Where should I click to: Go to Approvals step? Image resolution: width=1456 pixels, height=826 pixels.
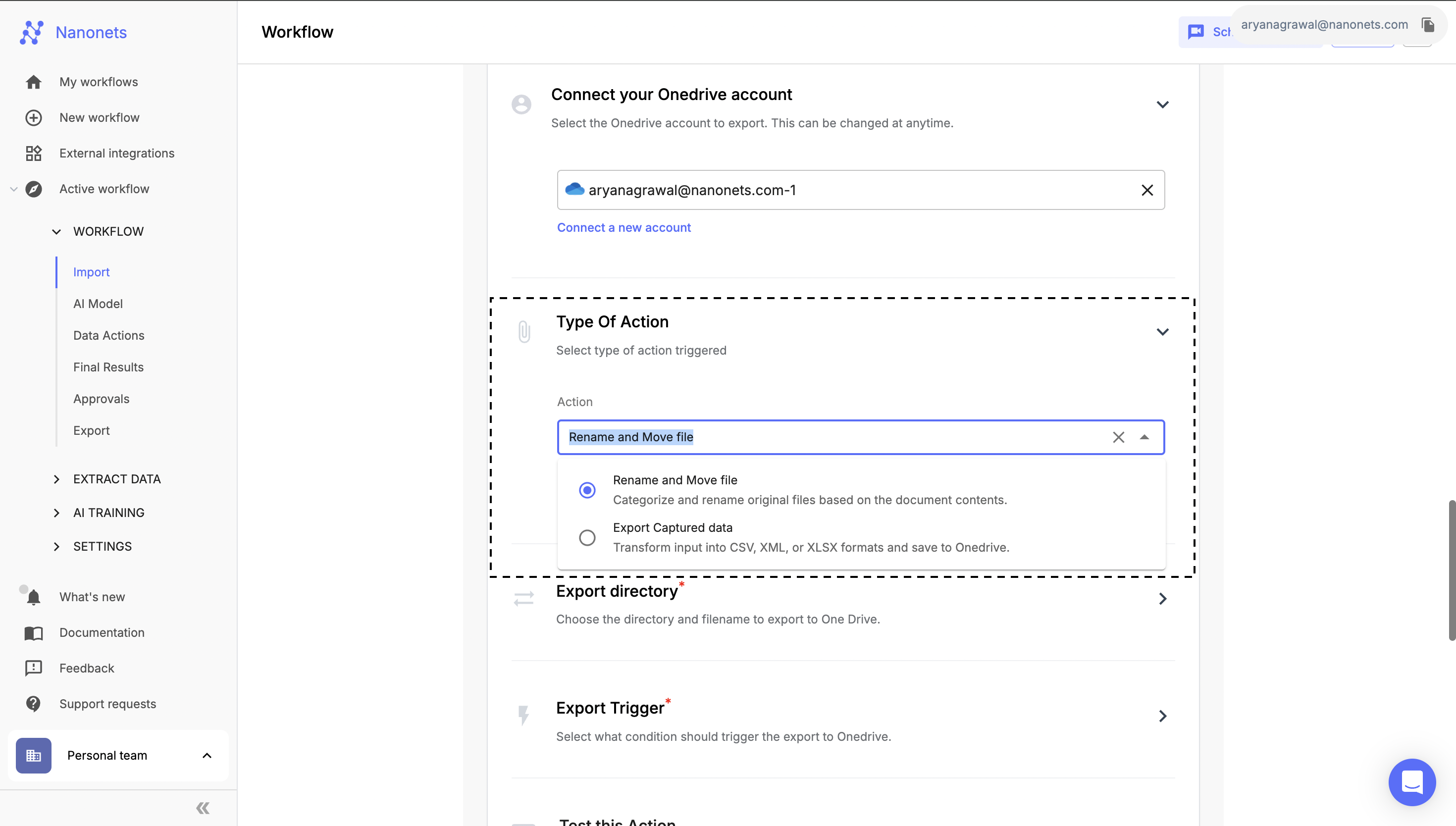click(101, 399)
